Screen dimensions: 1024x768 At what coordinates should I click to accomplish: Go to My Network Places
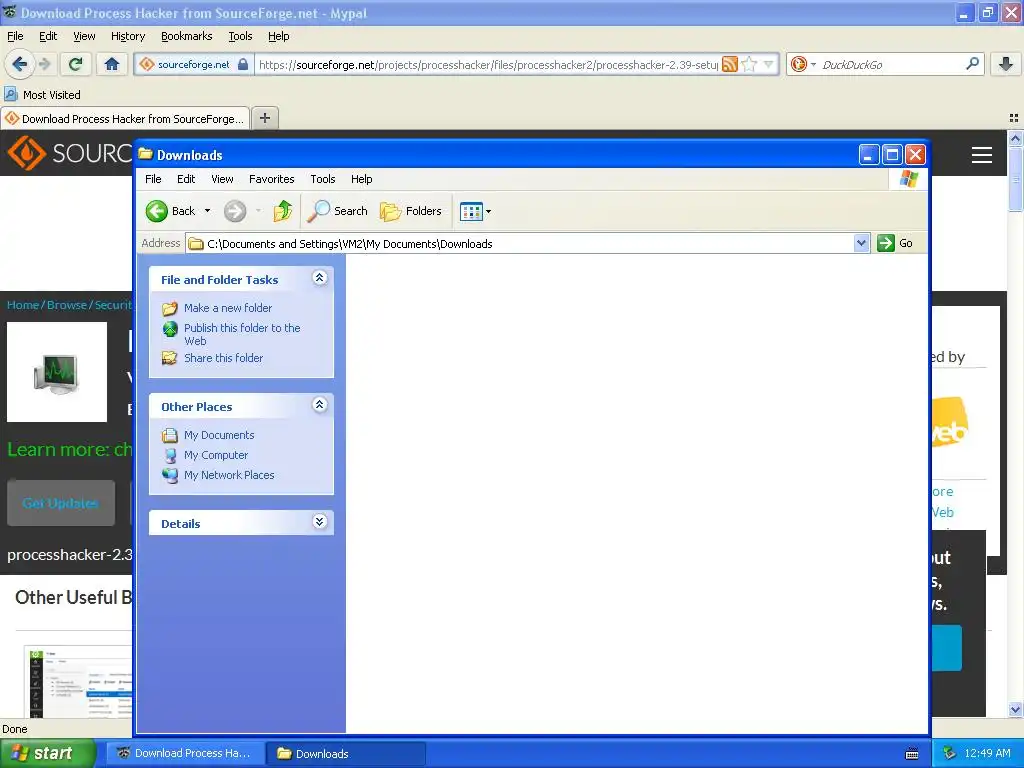point(229,475)
